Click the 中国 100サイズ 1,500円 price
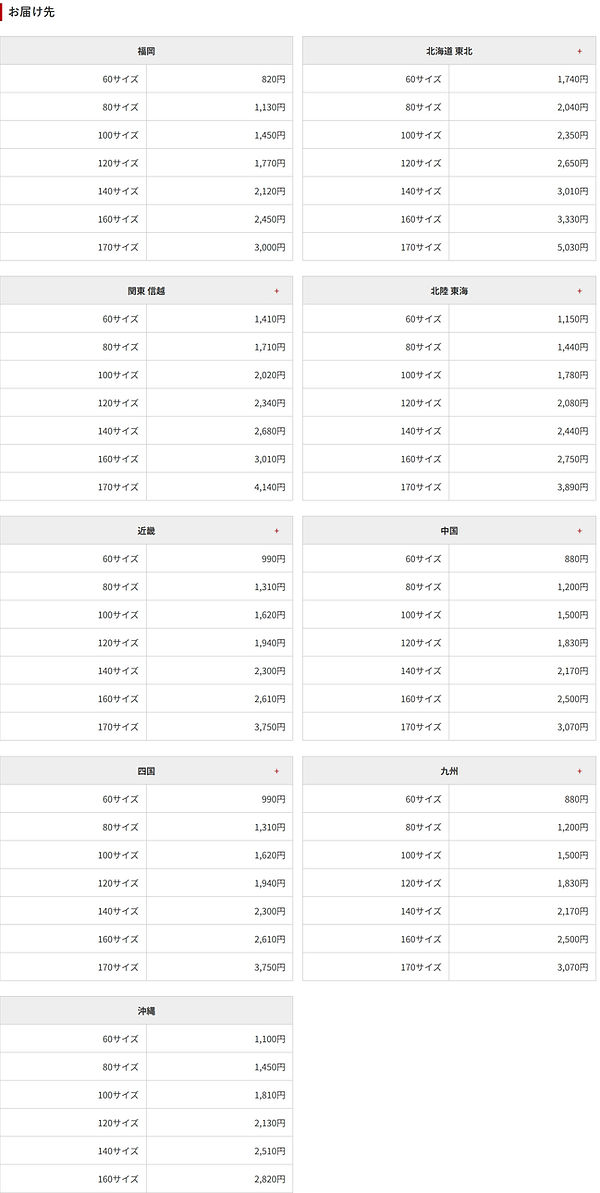Viewport: 600px width, 1193px height. [x=573, y=615]
